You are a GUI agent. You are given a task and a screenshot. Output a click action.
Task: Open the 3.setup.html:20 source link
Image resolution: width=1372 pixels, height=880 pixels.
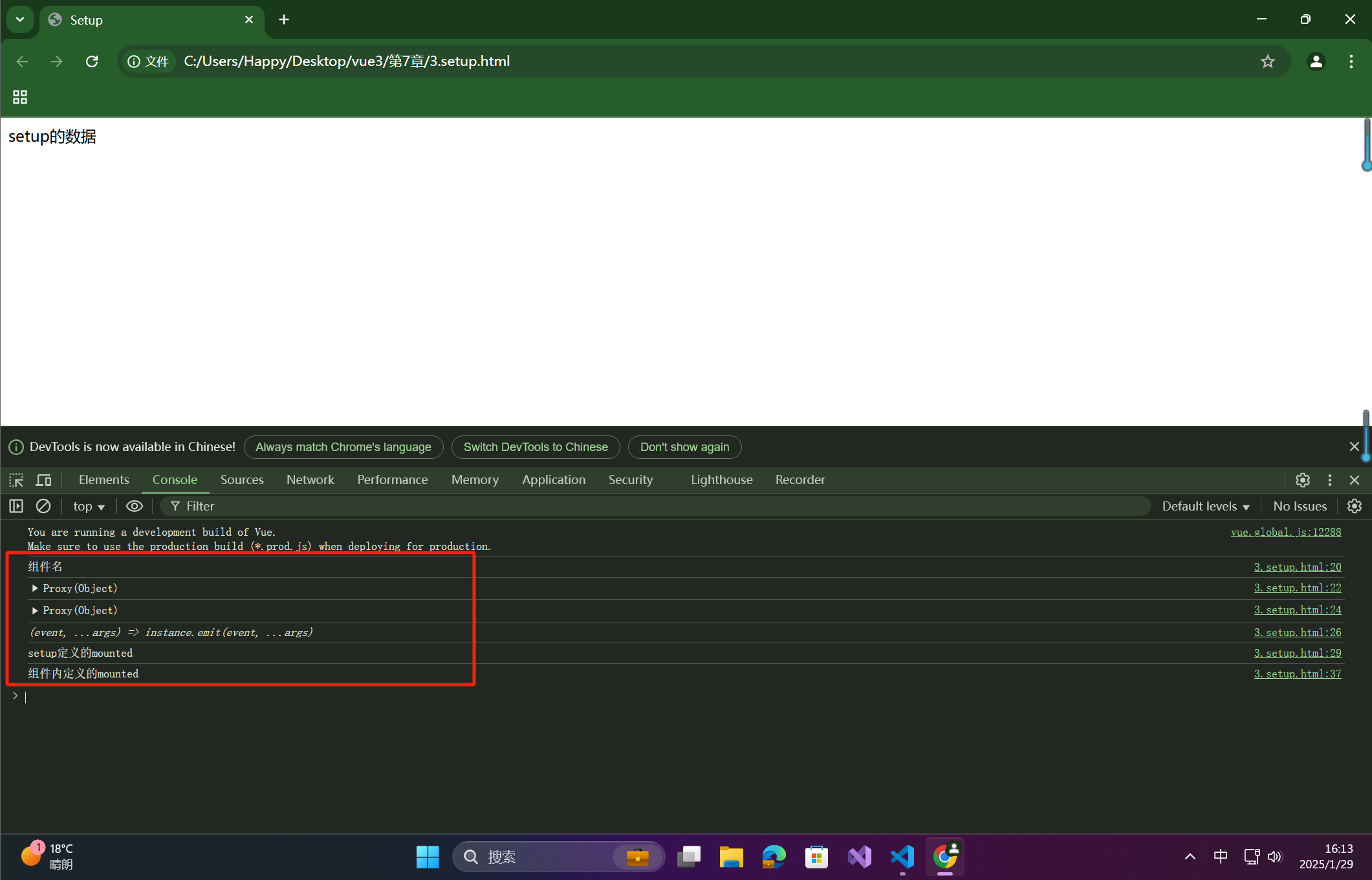pos(1298,567)
